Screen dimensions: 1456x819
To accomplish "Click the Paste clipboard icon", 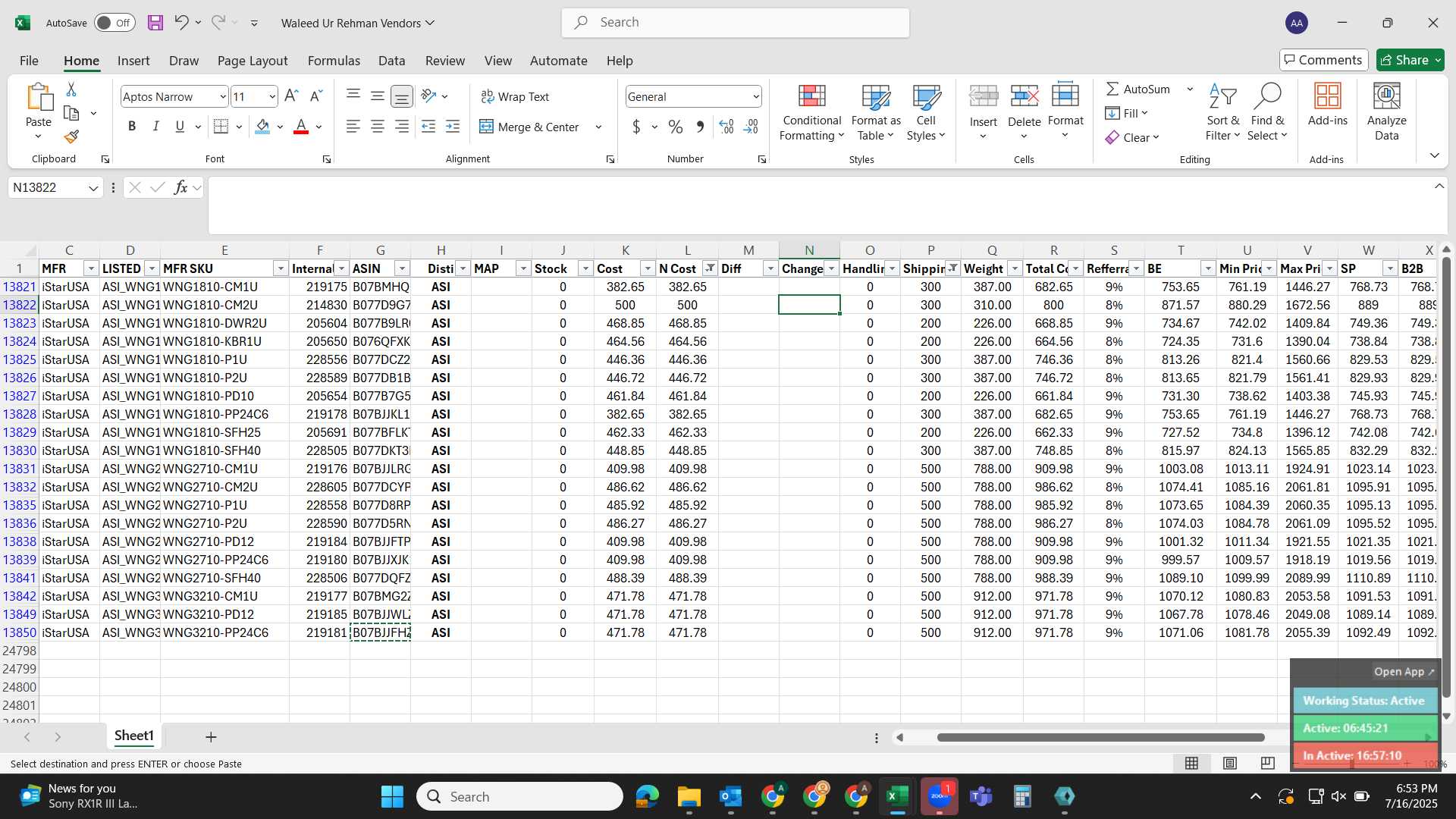I will point(39,99).
